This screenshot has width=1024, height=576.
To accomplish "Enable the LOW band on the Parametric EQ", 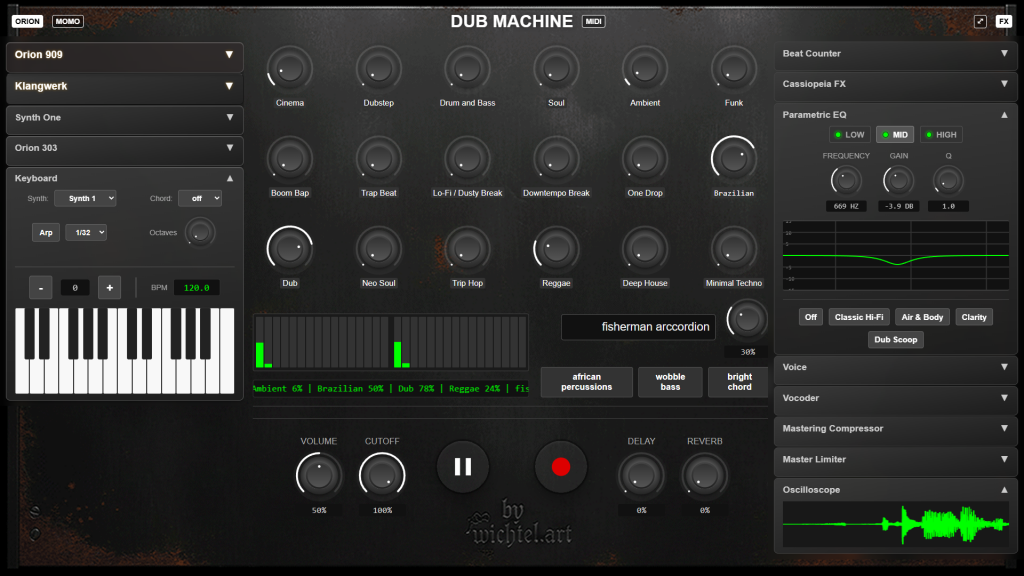I will [x=849, y=134].
